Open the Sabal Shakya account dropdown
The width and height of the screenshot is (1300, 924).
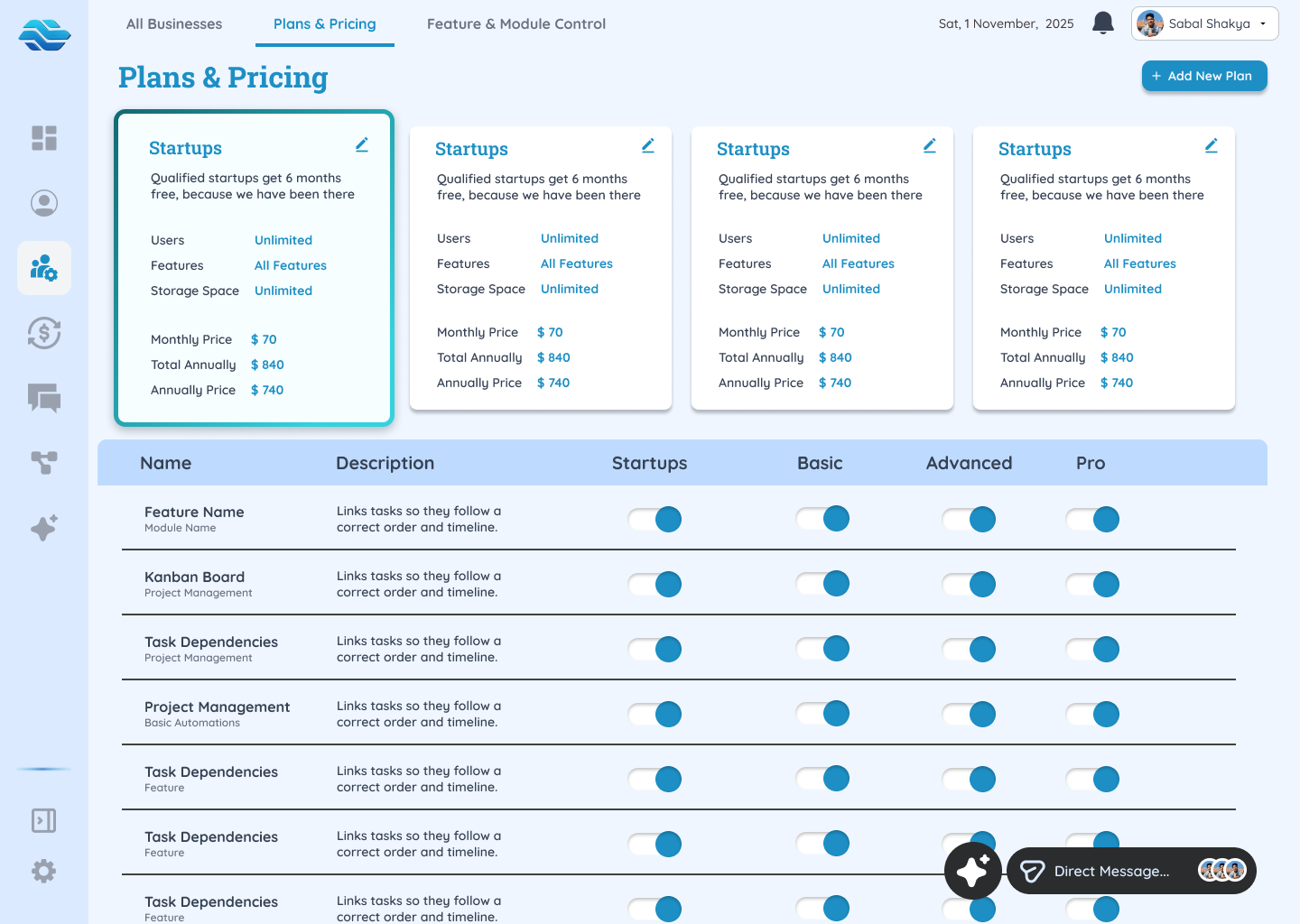click(x=1204, y=23)
